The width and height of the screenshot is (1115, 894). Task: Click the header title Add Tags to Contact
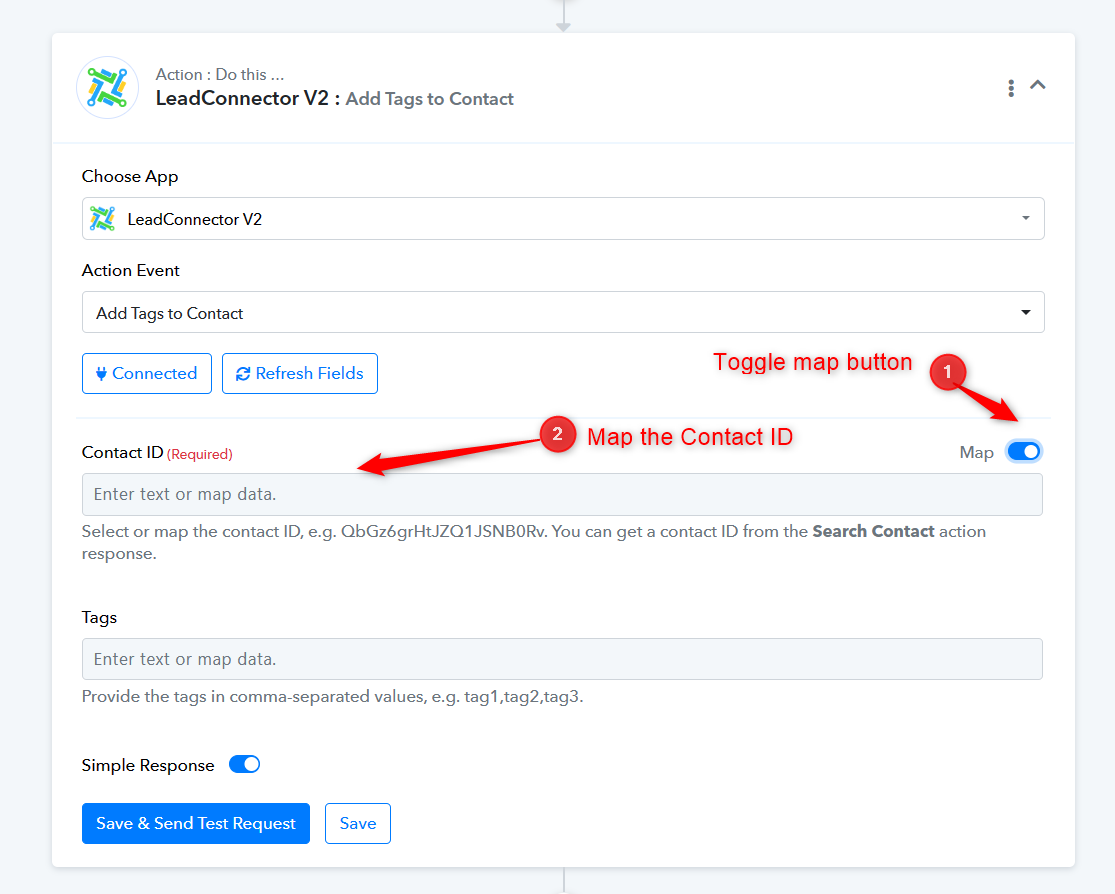tap(430, 99)
